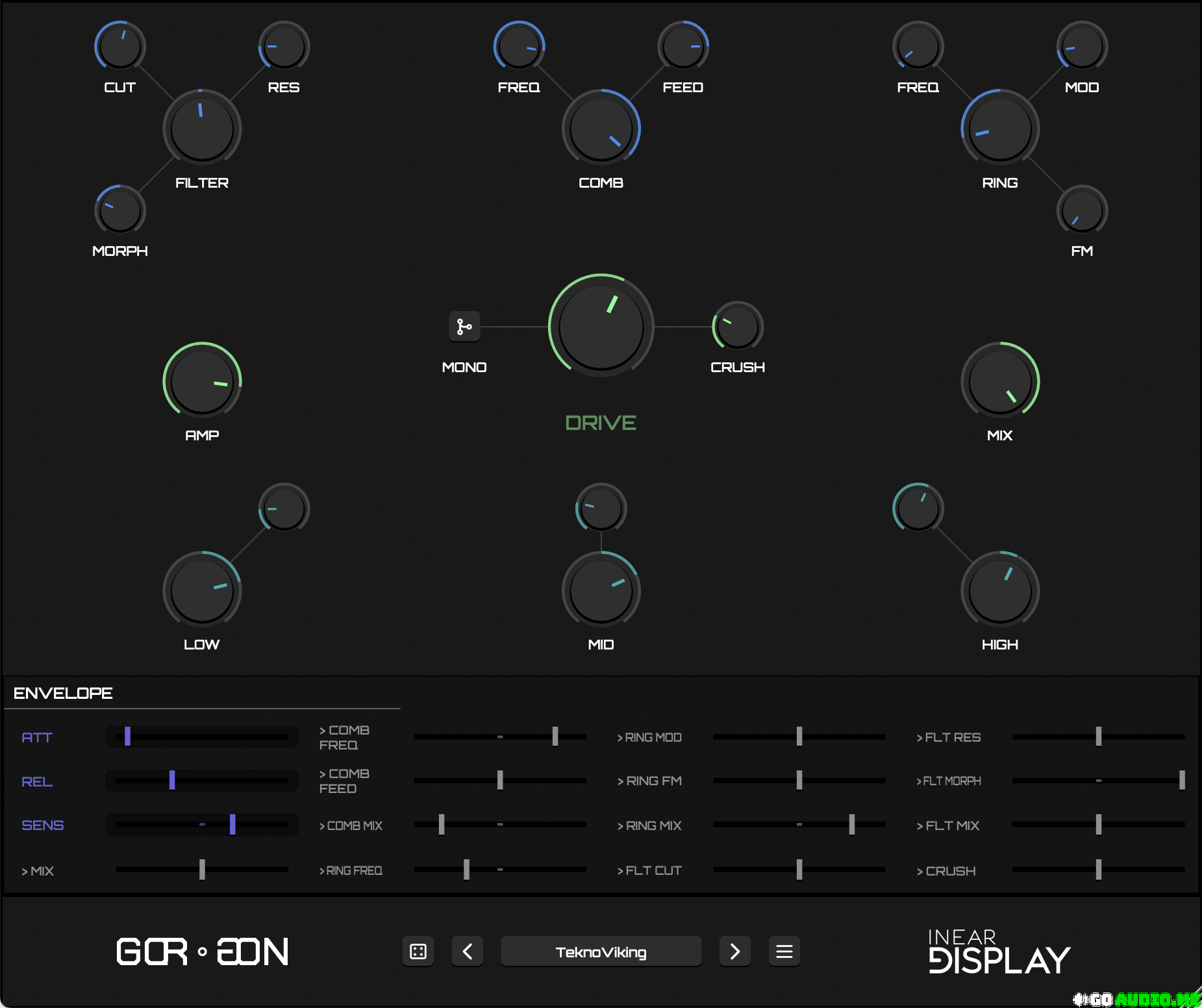Click the envelope REL slider
The image size is (1202, 1008).
(x=202, y=780)
